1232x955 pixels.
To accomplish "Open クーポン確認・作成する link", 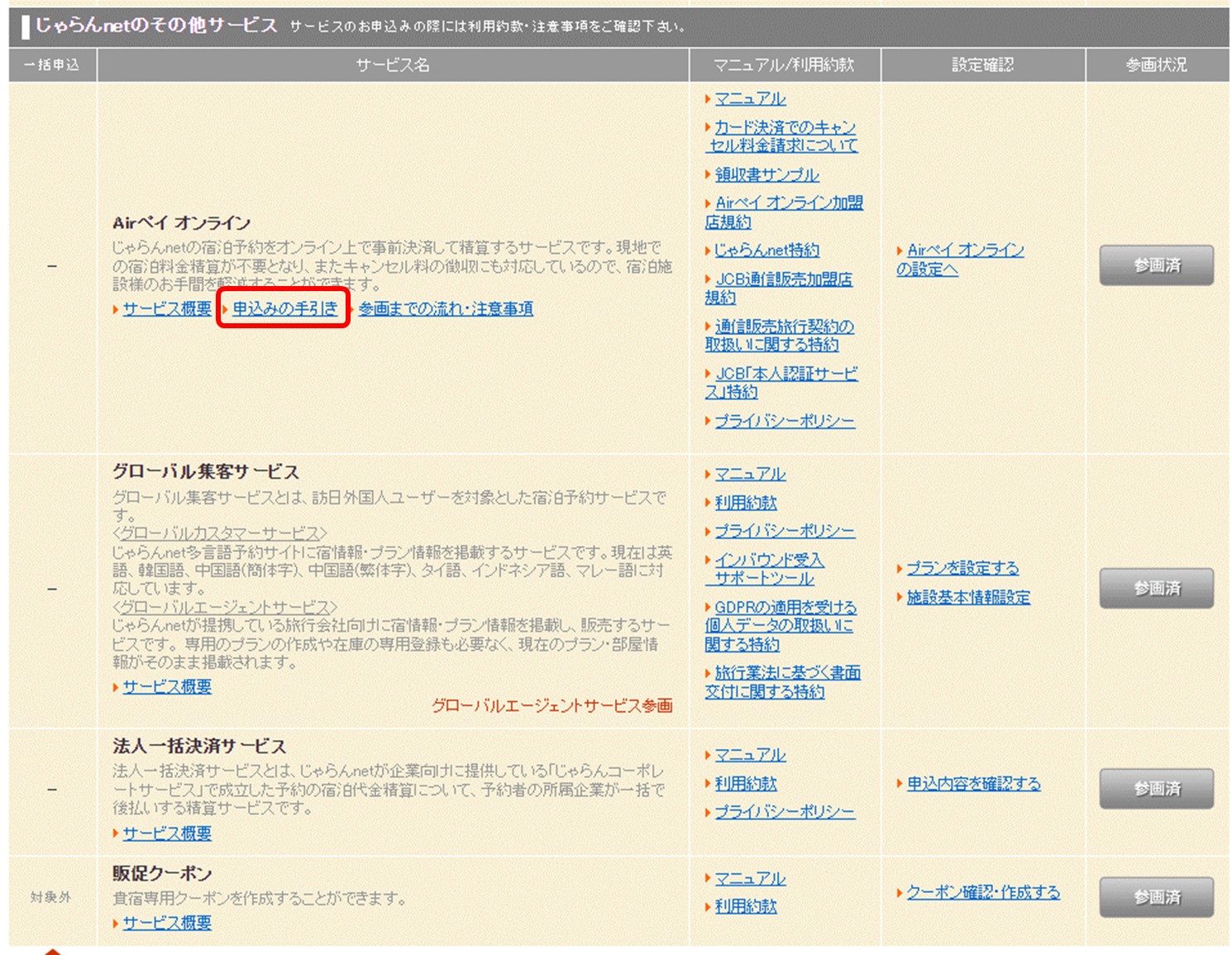I will (982, 892).
